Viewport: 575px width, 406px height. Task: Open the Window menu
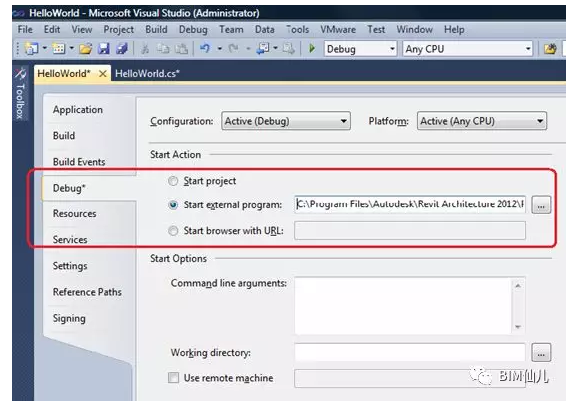click(x=414, y=29)
